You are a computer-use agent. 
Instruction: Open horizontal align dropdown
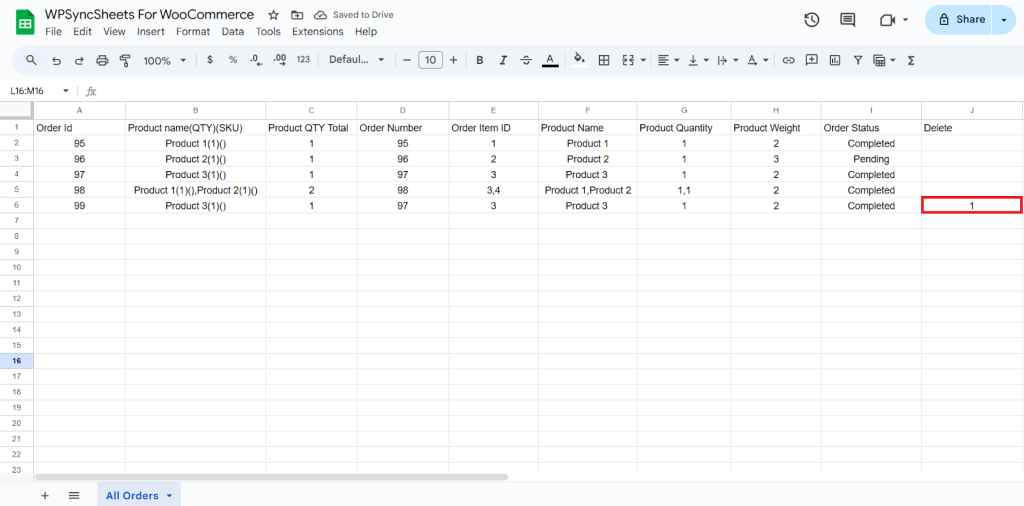[668, 60]
